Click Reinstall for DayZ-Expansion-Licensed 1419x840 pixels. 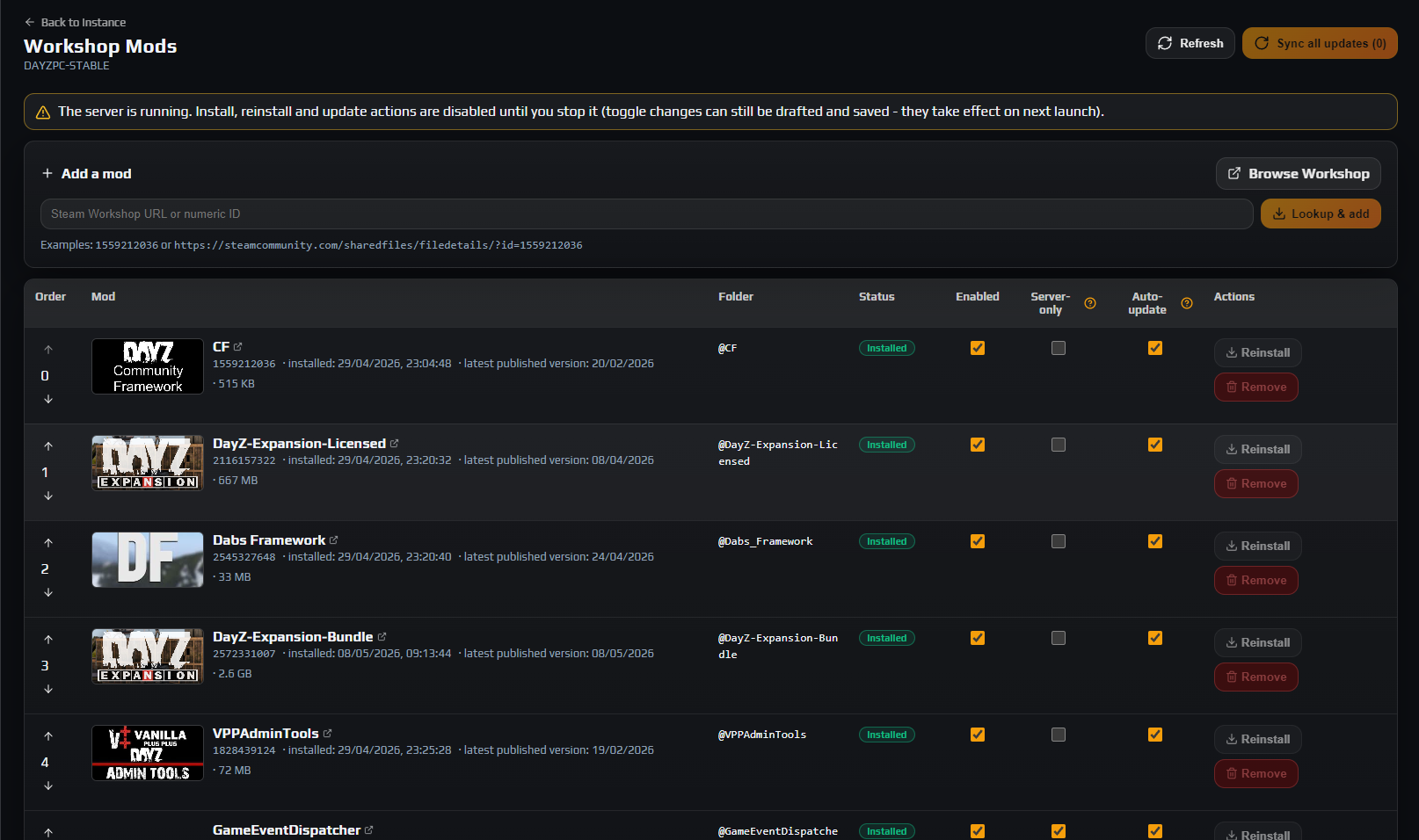click(1258, 449)
